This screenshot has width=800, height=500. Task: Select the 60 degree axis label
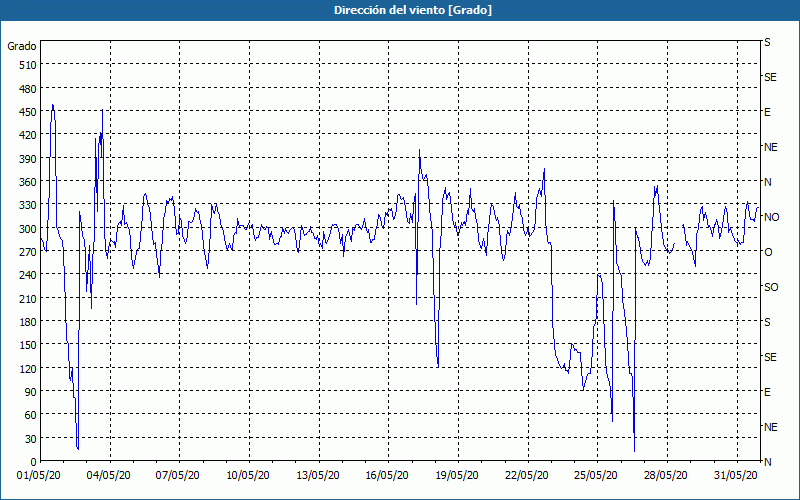click(31, 415)
